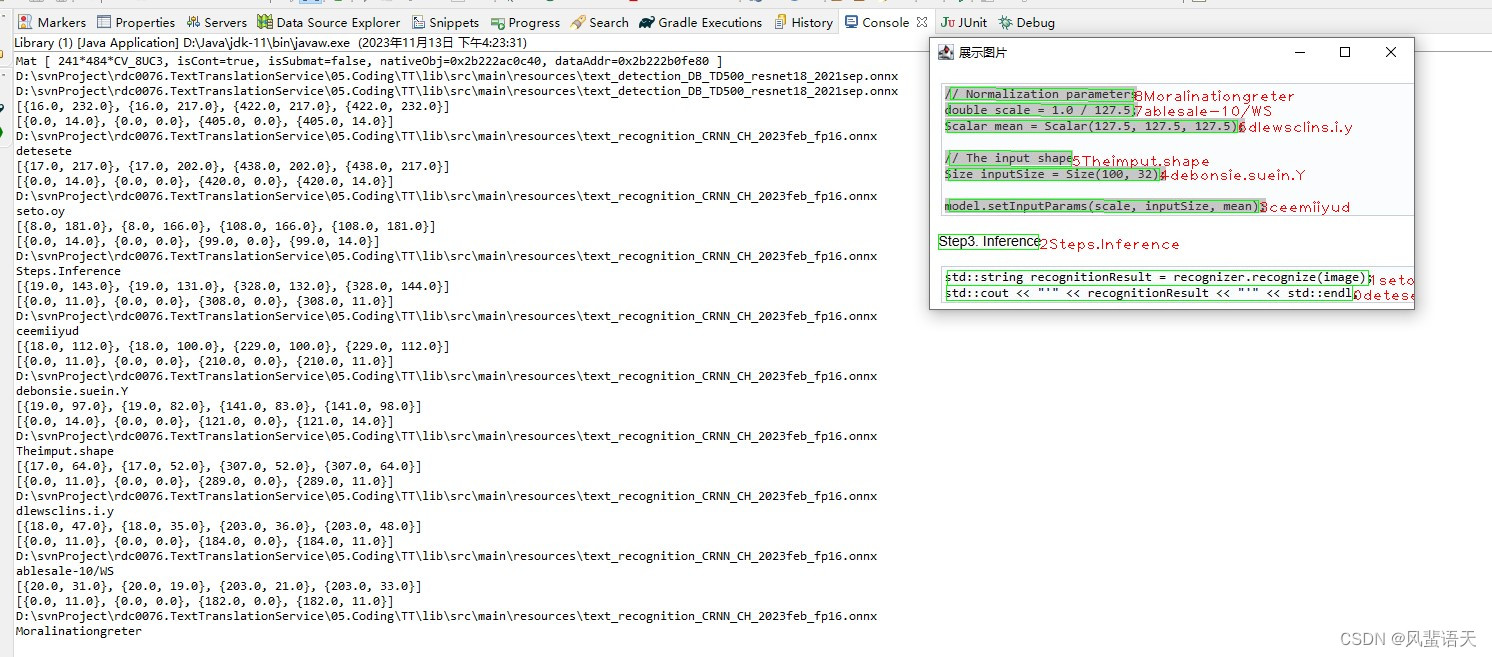
Task: Click 'model.setInputParams(scale, inputSize, mean)' line
Action: coord(1105,206)
